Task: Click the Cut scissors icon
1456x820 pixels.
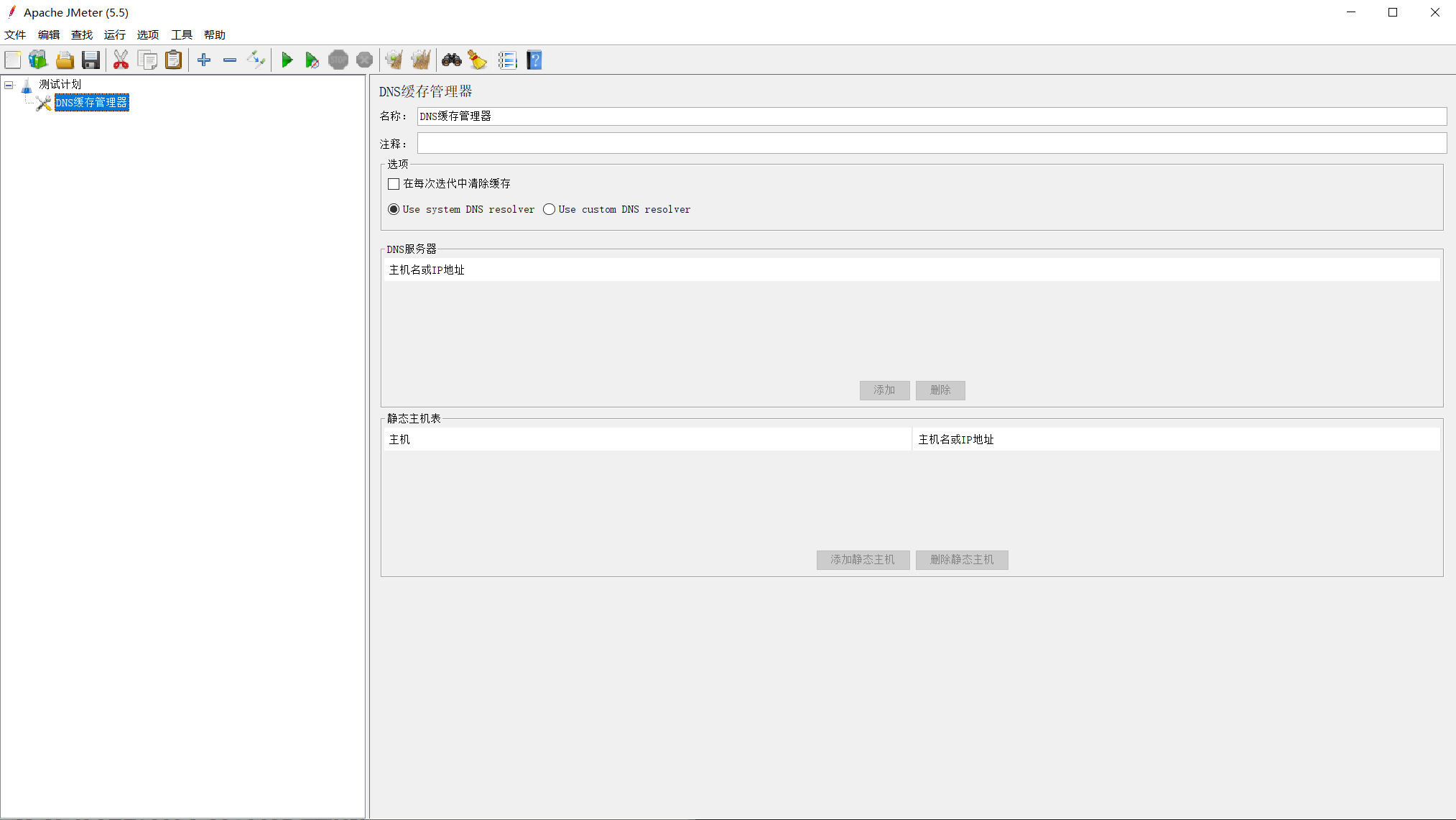Action: pyautogui.click(x=121, y=60)
